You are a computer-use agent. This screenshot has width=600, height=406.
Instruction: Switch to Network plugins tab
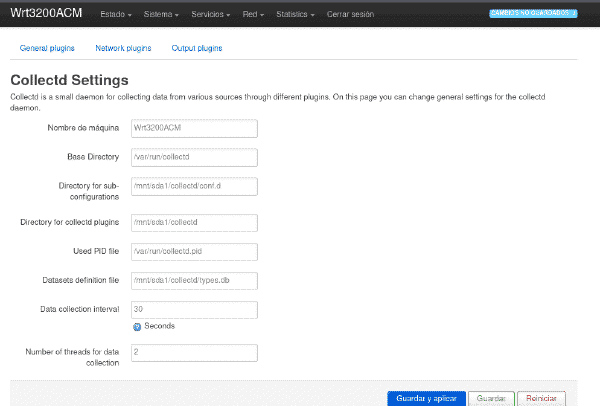point(123,48)
